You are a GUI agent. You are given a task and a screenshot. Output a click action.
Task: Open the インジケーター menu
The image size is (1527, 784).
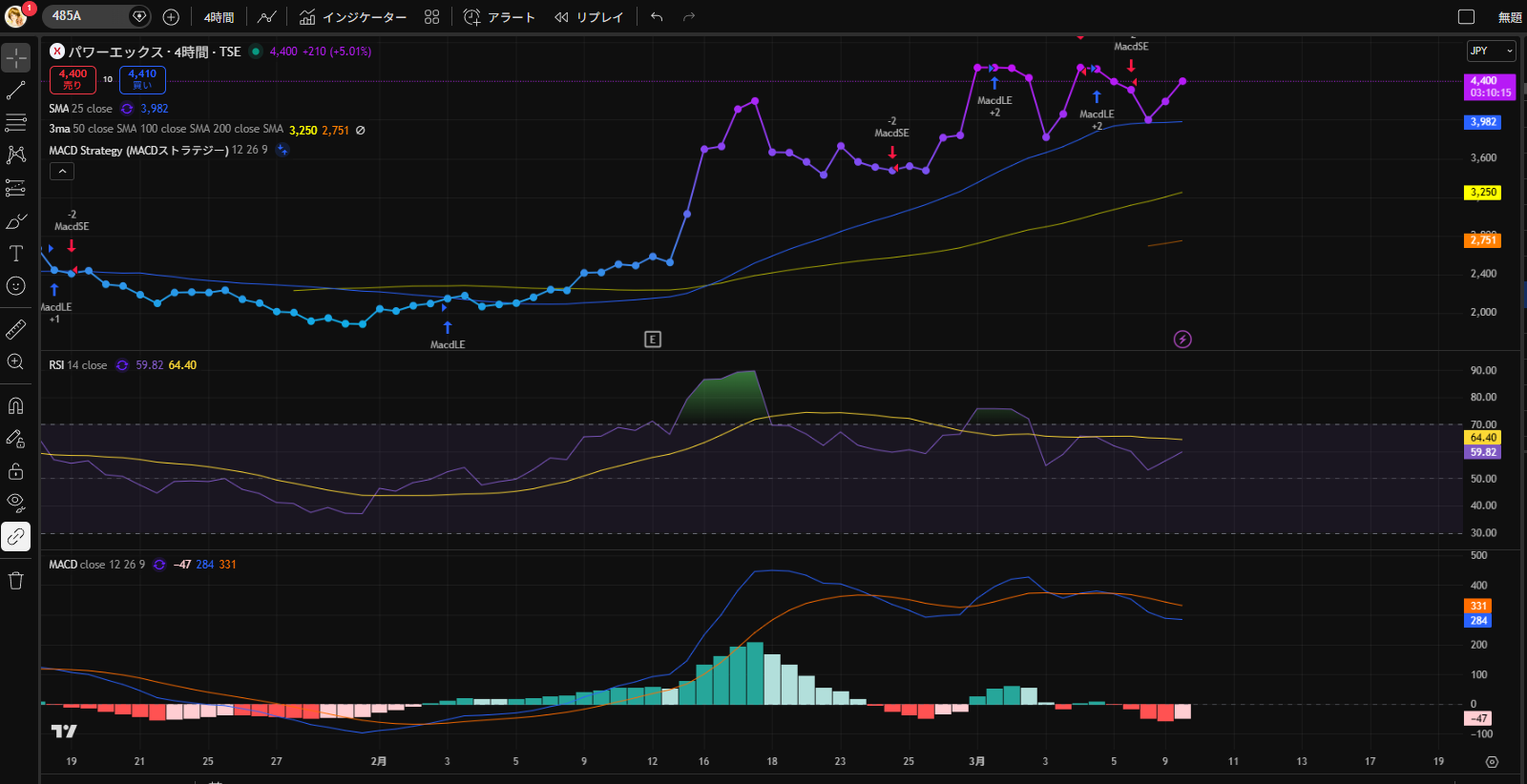coord(353,17)
